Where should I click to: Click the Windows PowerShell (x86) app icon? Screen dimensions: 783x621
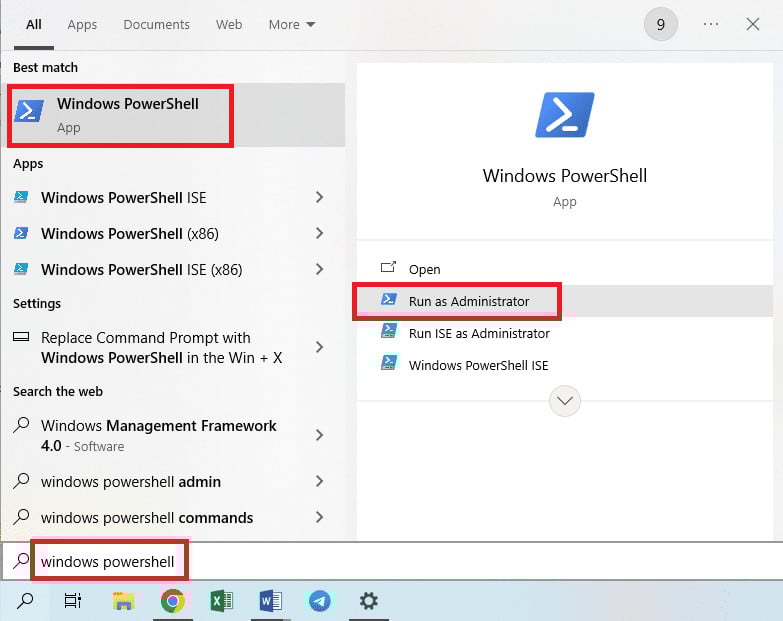(21, 233)
